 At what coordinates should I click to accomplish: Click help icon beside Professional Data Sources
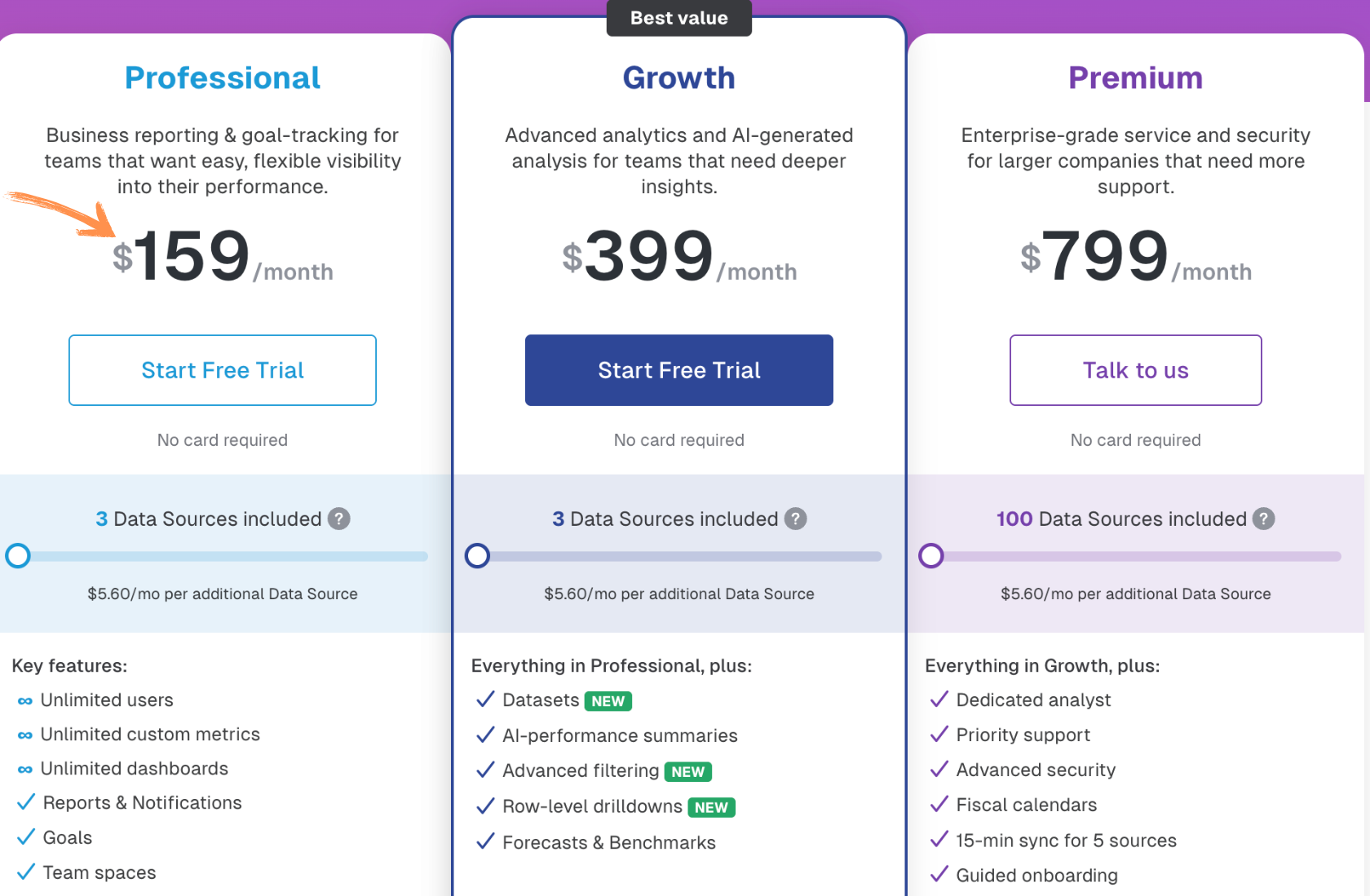(x=339, y=519)
